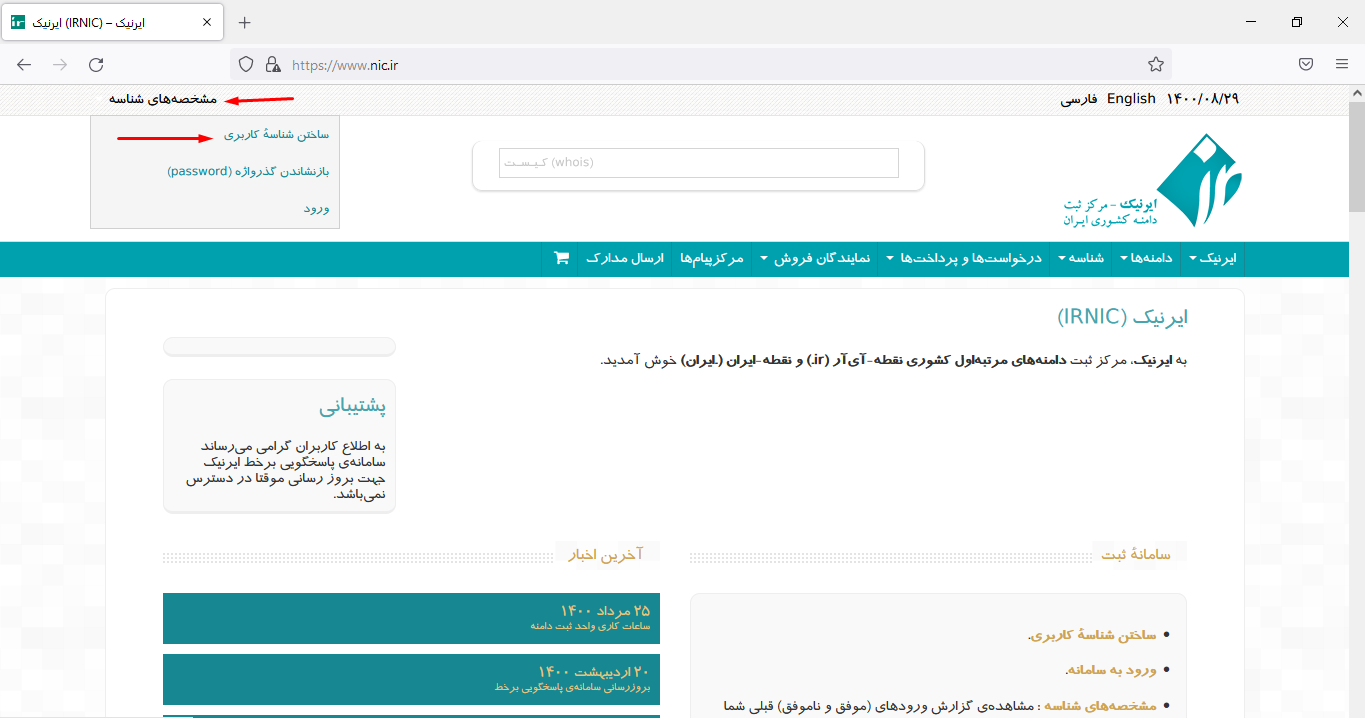Select بازنشاندن گذرواژه (password) option
Screen dimensions: 1365x718
coord(248,171)
